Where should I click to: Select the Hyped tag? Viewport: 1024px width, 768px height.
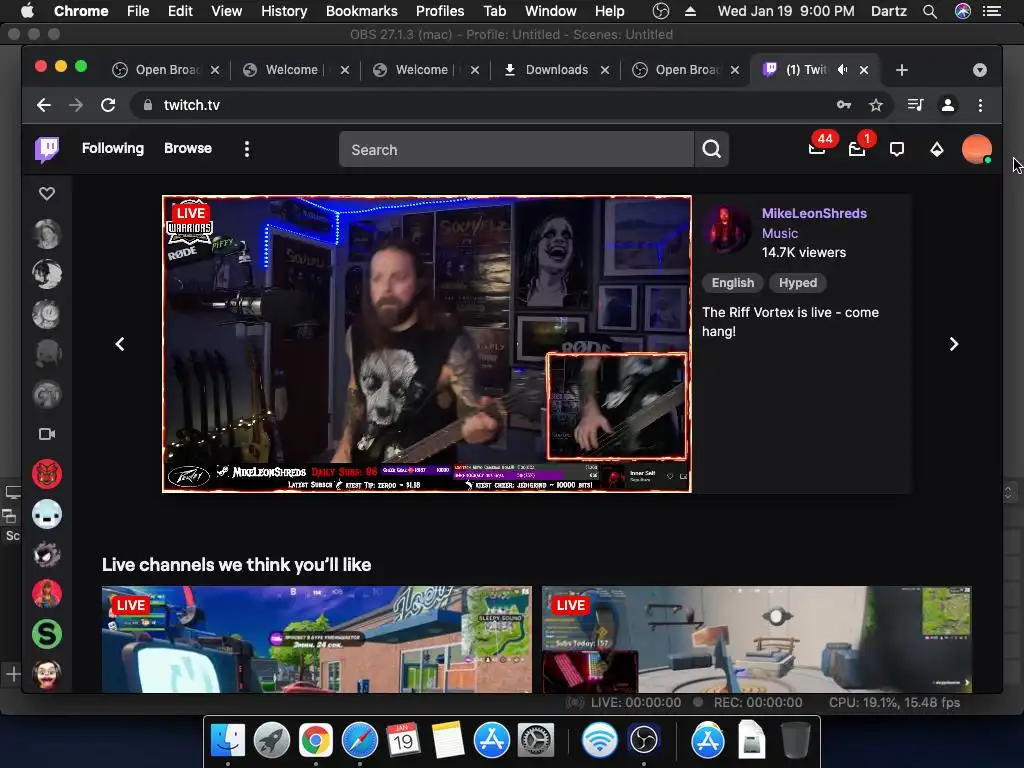[798, 283]
